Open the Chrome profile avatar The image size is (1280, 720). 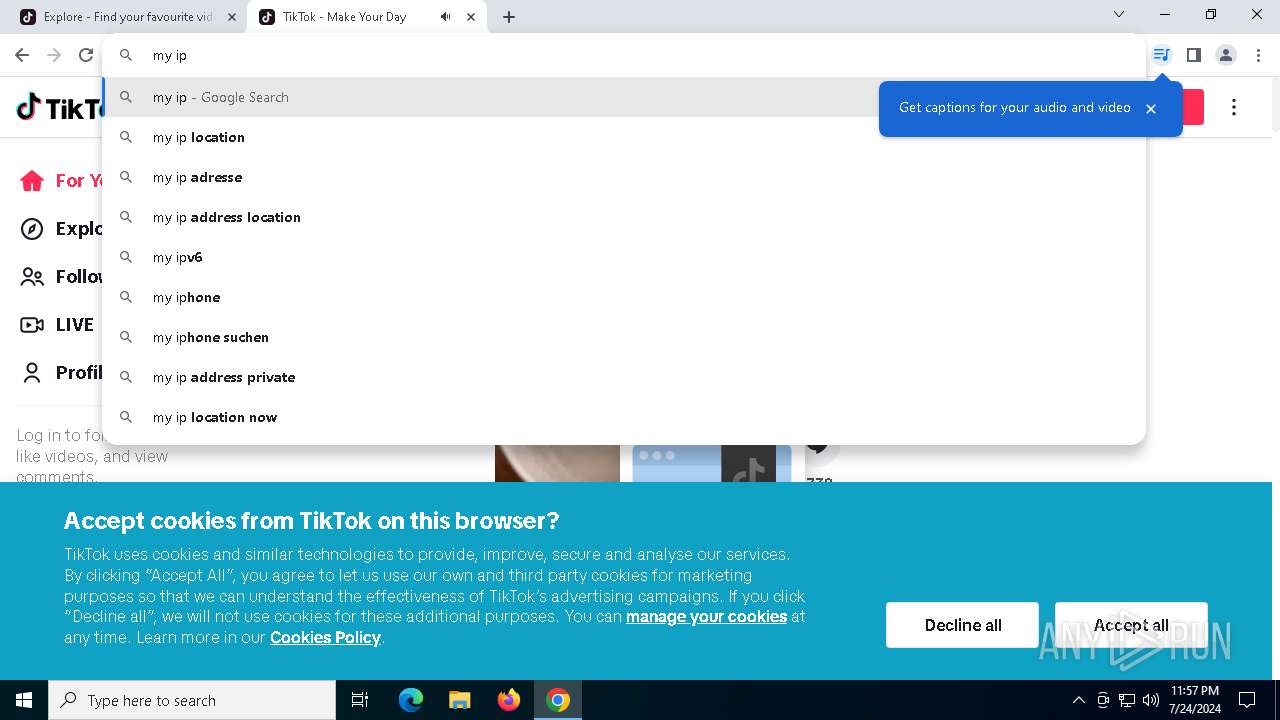pos(1226,55)
